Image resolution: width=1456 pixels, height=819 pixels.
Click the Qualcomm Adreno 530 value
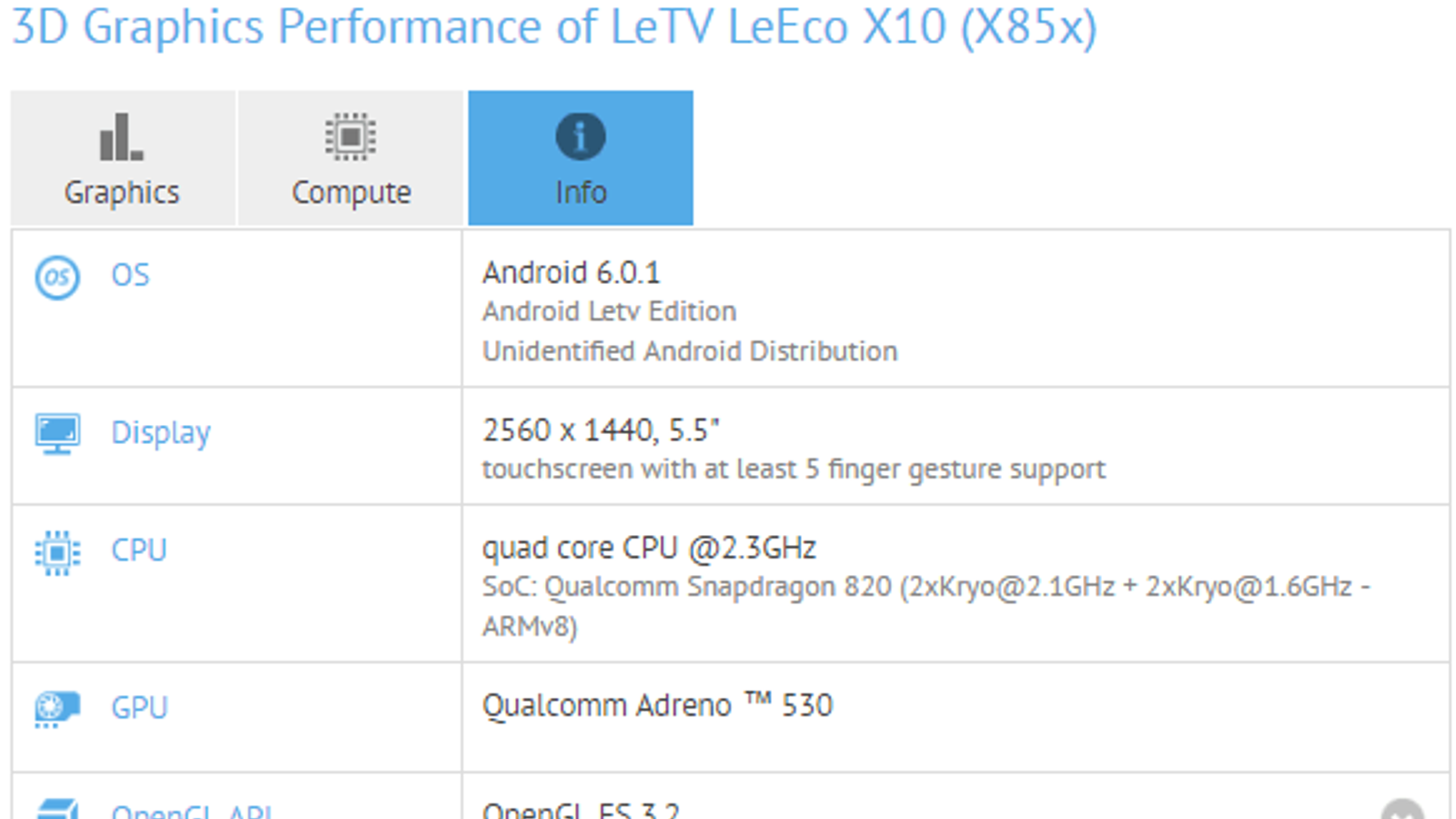click(x=657, y=706)
